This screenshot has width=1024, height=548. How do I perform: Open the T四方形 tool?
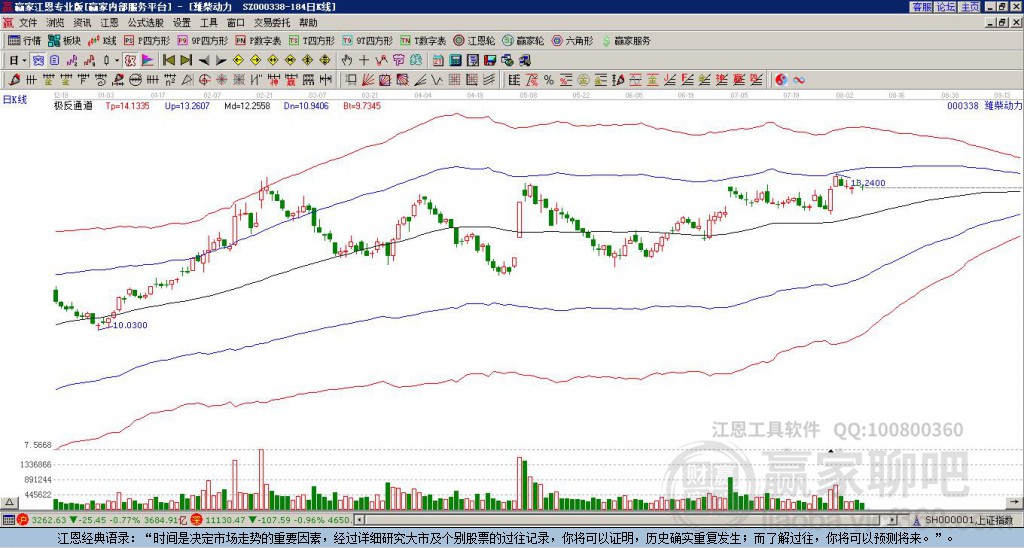[x=312, y=41]
